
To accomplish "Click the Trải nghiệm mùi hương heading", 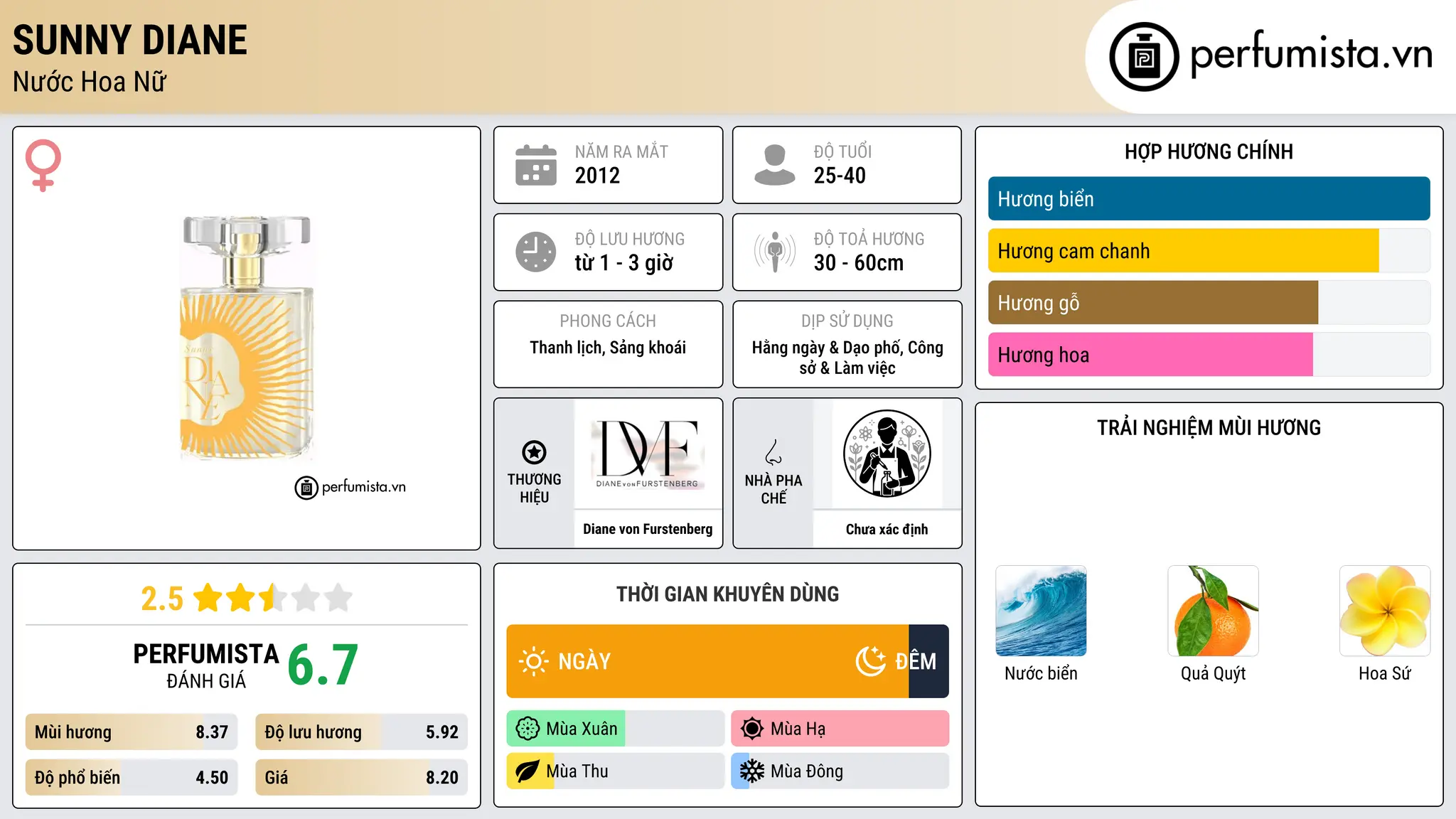I will [1209, 427].
